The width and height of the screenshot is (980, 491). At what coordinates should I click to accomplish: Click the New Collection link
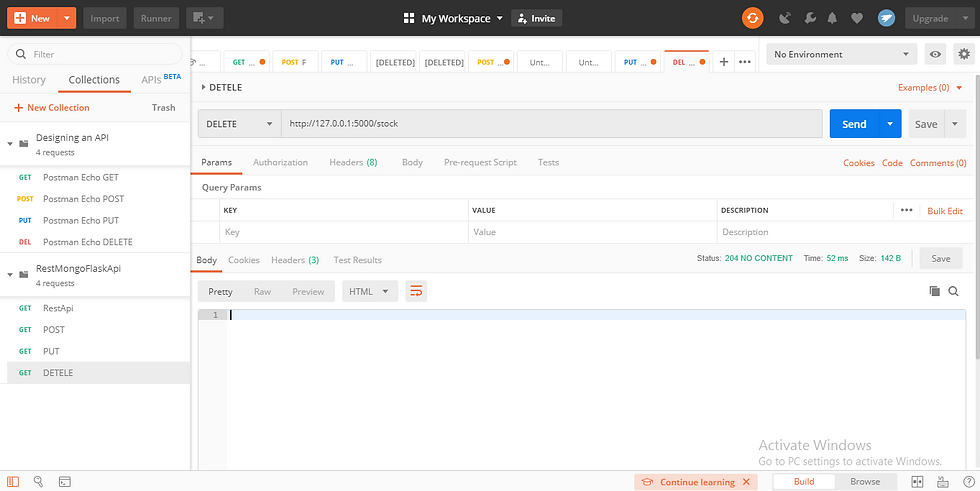pos(52,107)
